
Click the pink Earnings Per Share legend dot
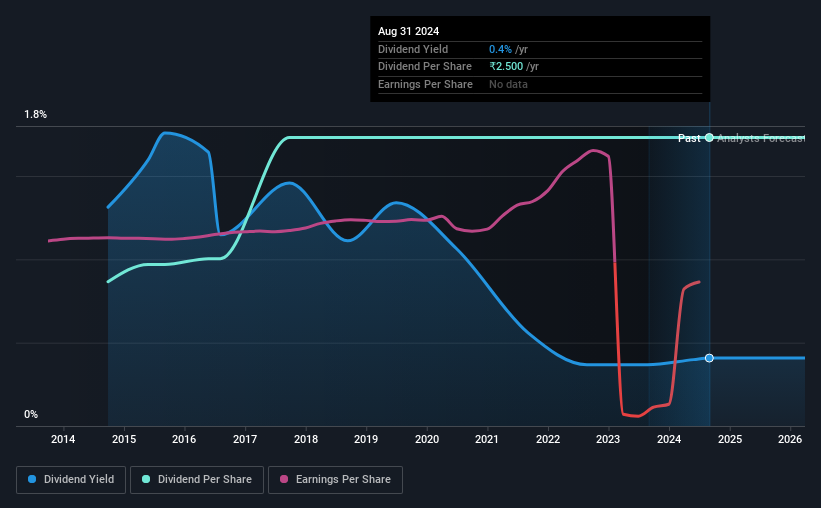pos(284,479)
